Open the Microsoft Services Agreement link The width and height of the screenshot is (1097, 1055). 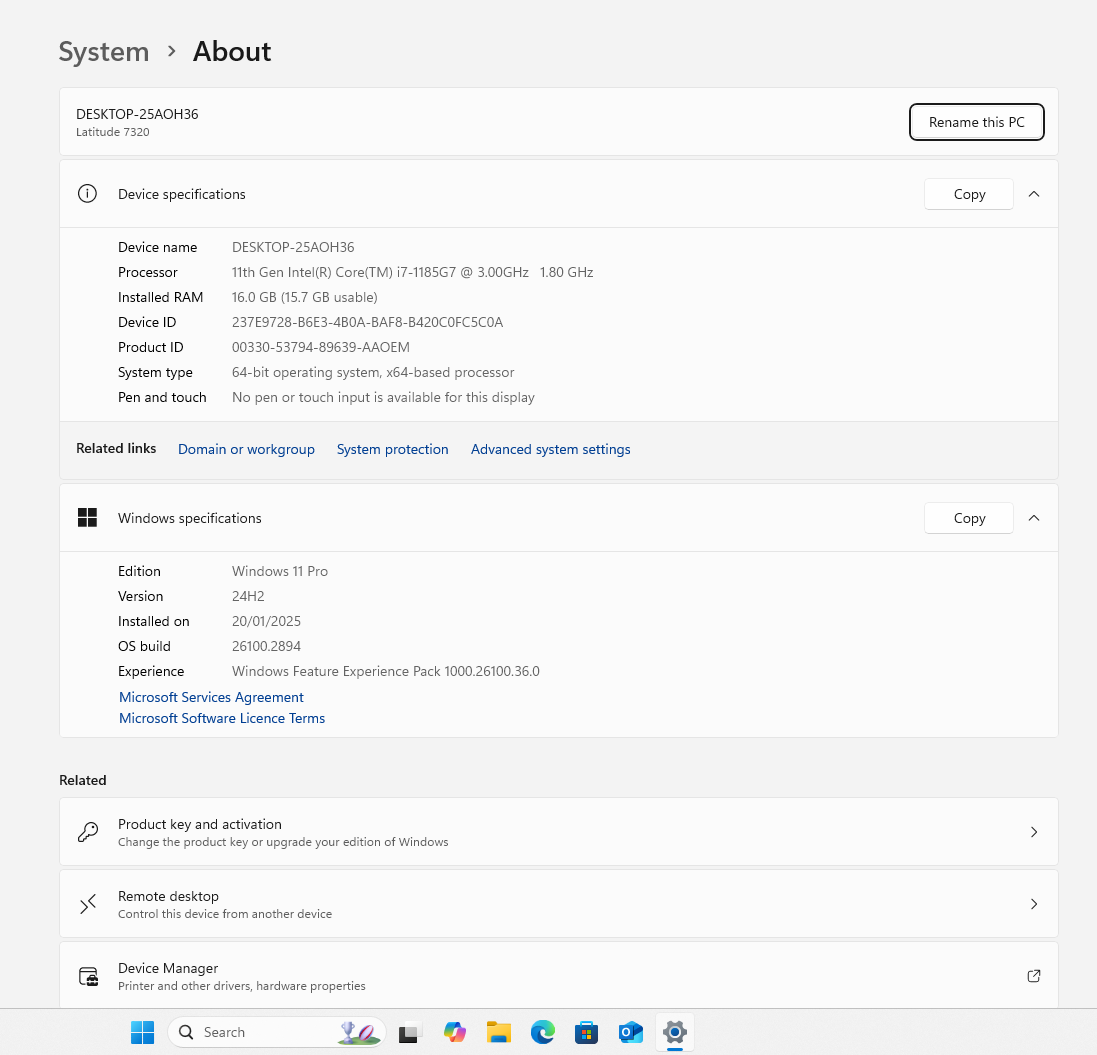211,697
